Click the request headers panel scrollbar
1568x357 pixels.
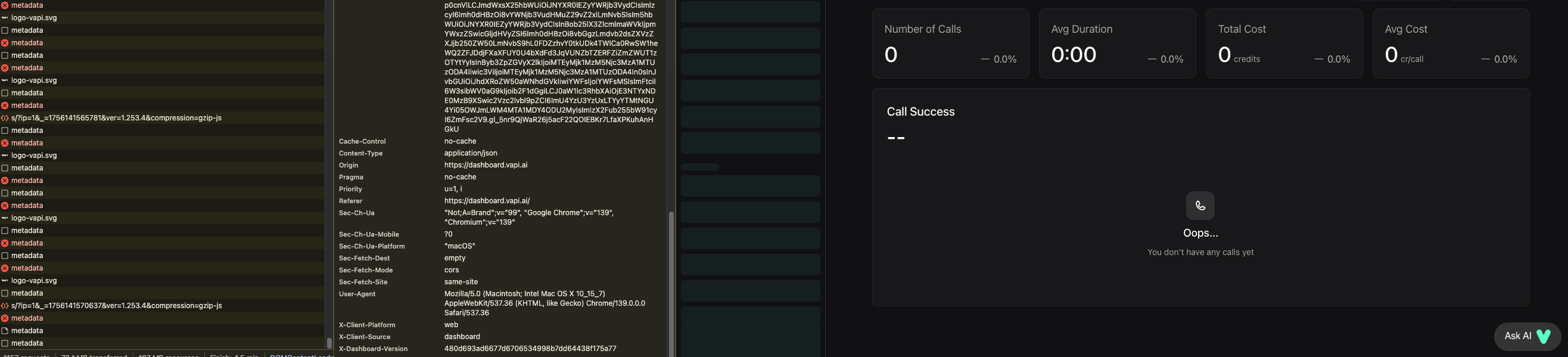point(671,284)
